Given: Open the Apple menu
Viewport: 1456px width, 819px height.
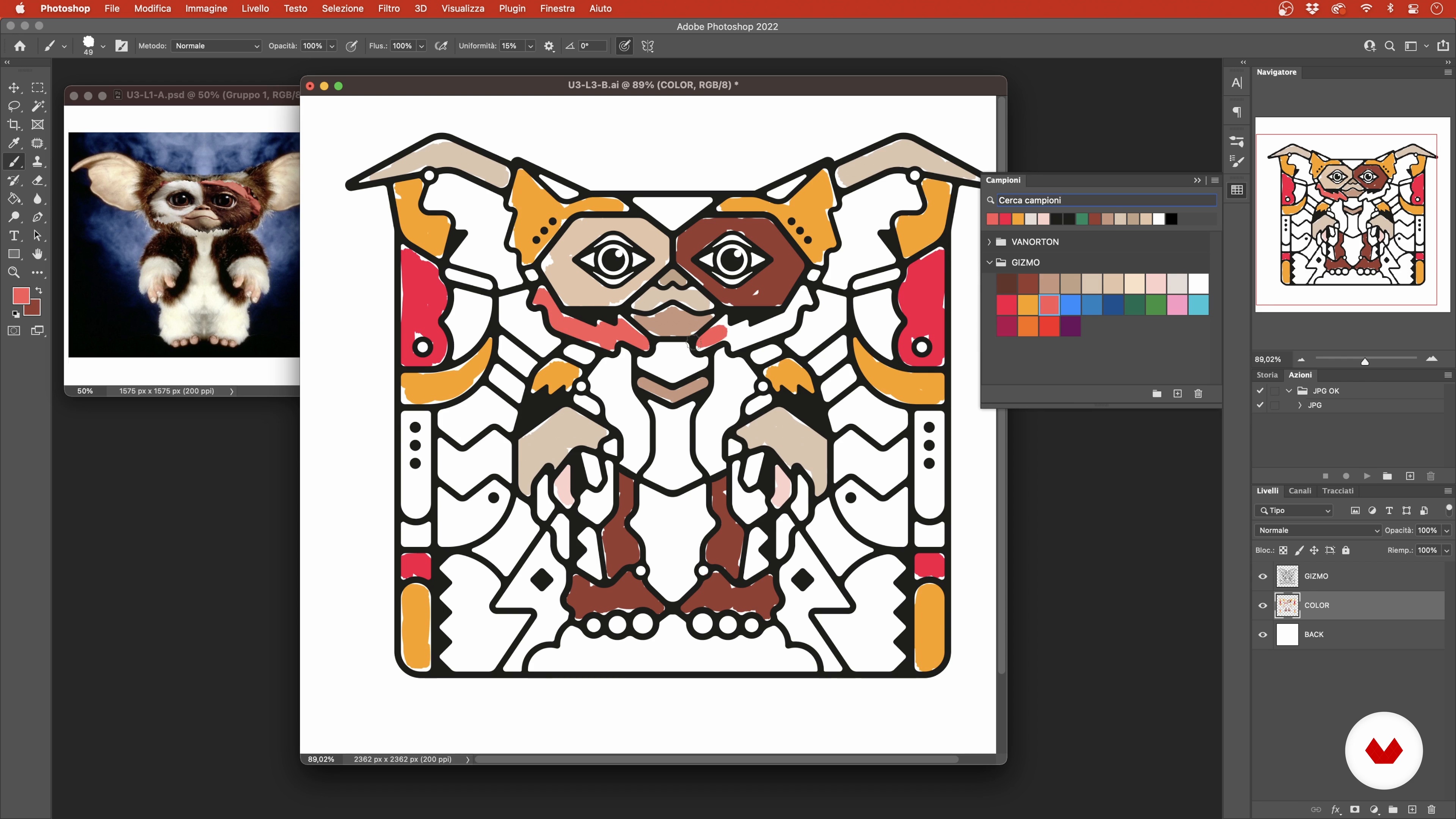Looking at the screenshot, I should 20,8.
